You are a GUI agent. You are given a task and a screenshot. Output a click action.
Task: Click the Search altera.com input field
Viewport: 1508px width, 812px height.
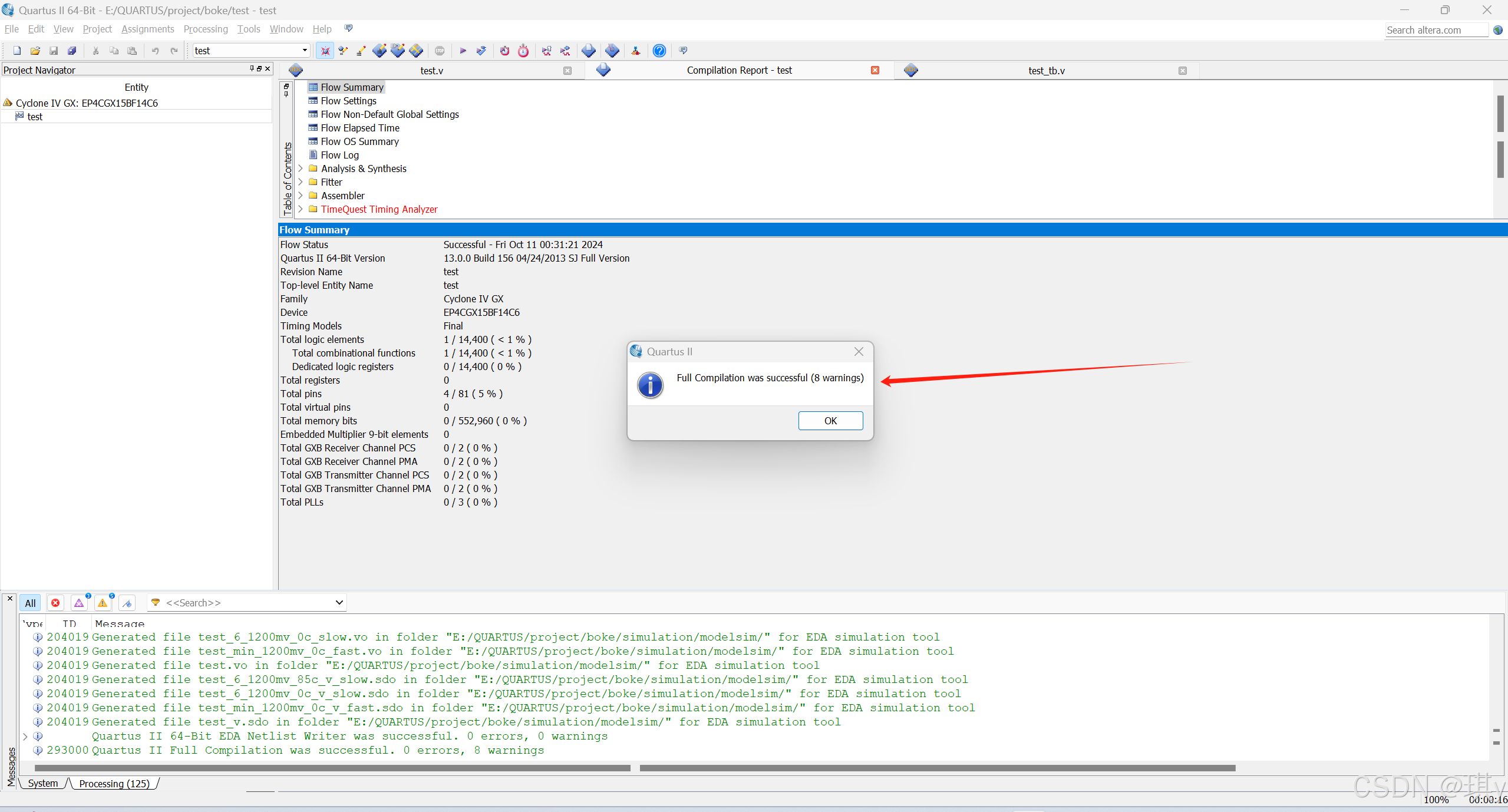point(1436,30)
